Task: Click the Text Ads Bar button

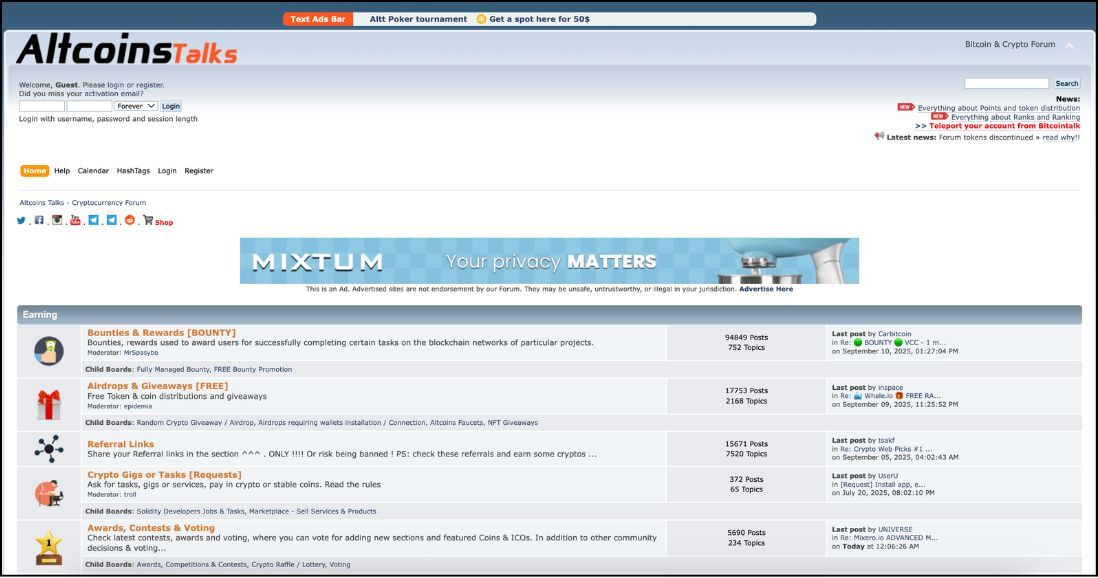Action: pos(318,19)
